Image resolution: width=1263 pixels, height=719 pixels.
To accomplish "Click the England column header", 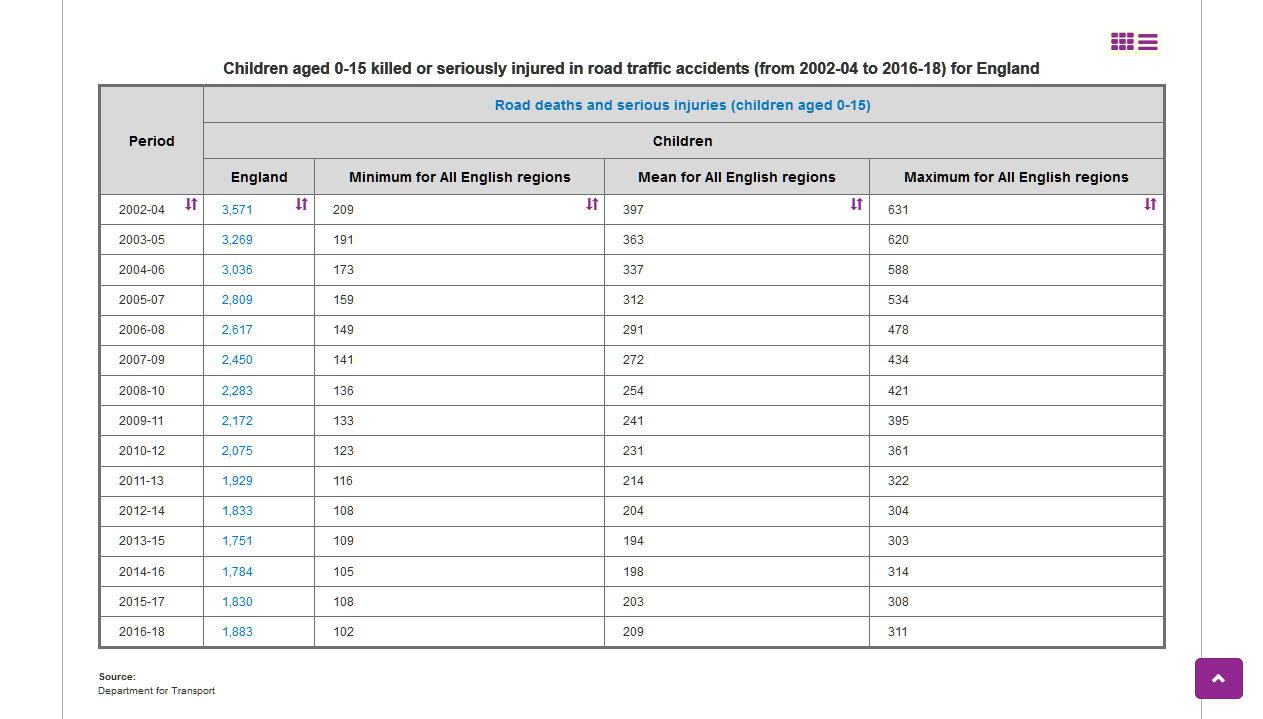I will coord(259,177).
